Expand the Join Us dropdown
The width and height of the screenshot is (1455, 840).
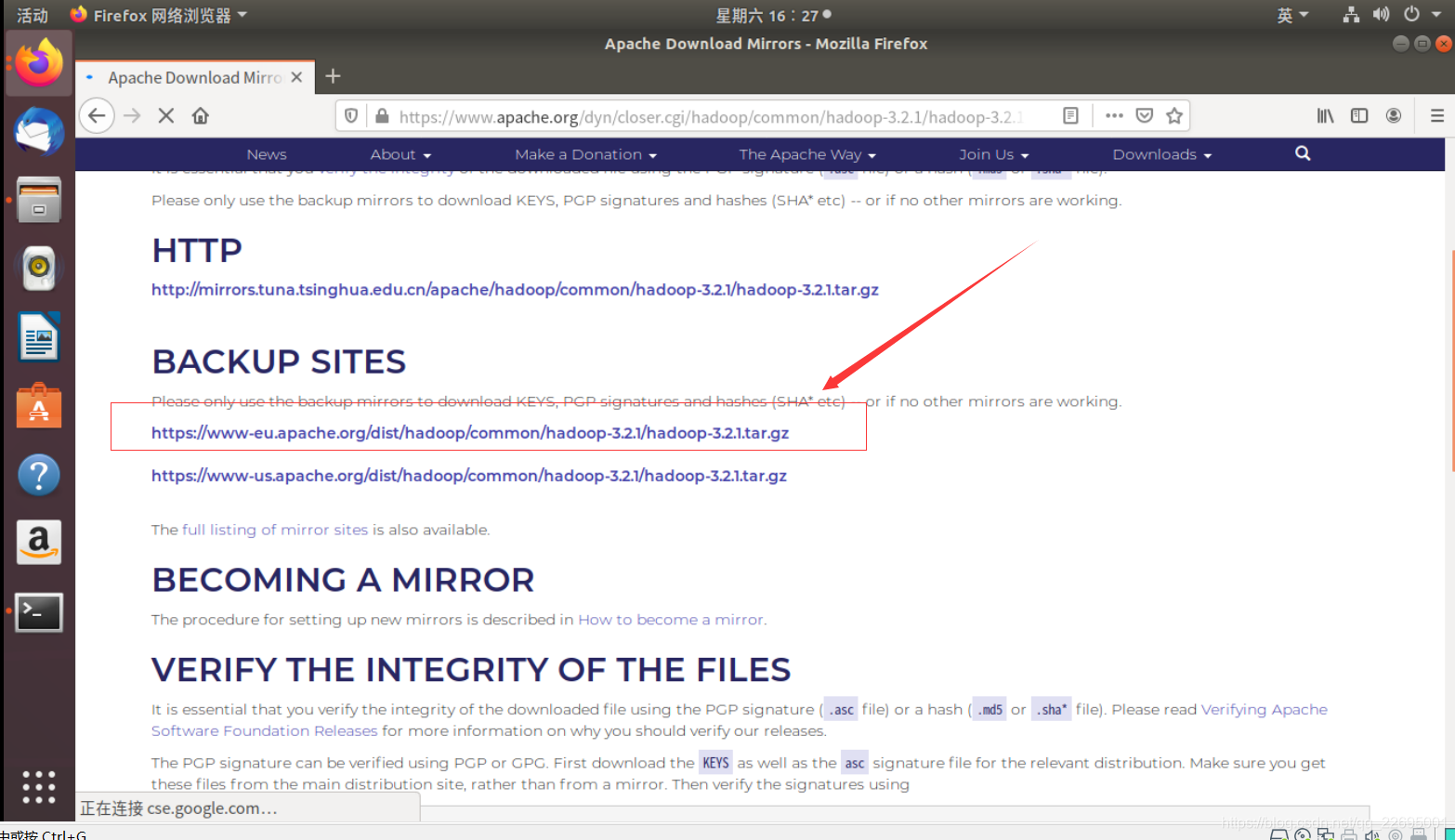(x=994, y=154)
